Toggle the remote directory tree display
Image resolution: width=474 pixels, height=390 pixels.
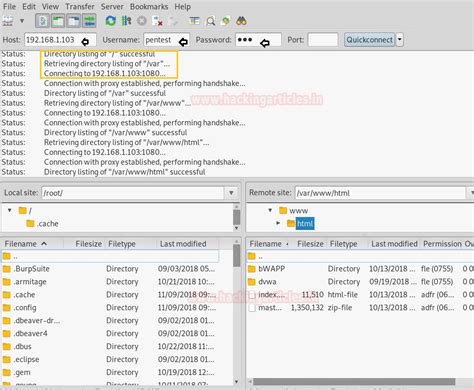[74, 21]
